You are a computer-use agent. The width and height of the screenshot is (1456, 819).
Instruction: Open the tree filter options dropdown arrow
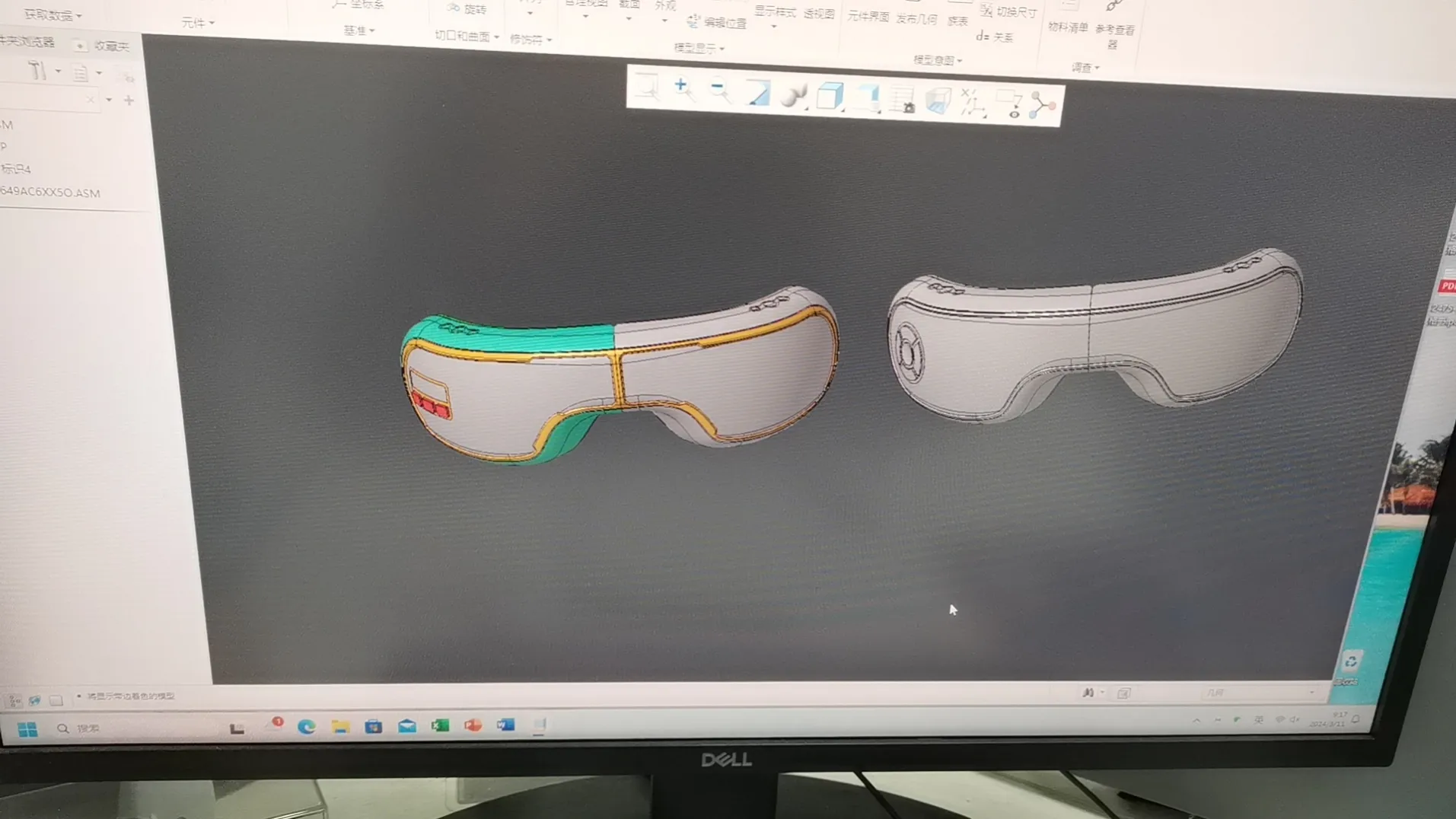click(x=109, y=100)
